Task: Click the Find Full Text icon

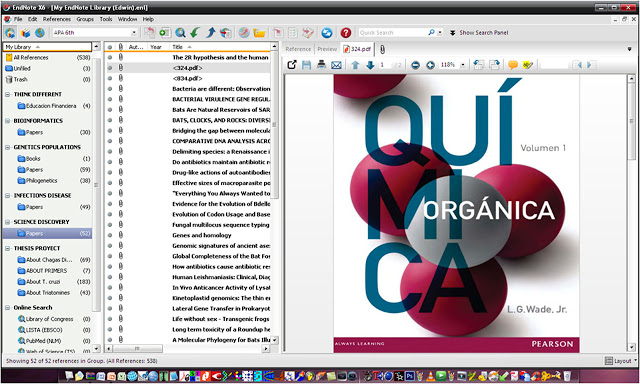Action: 225,33
